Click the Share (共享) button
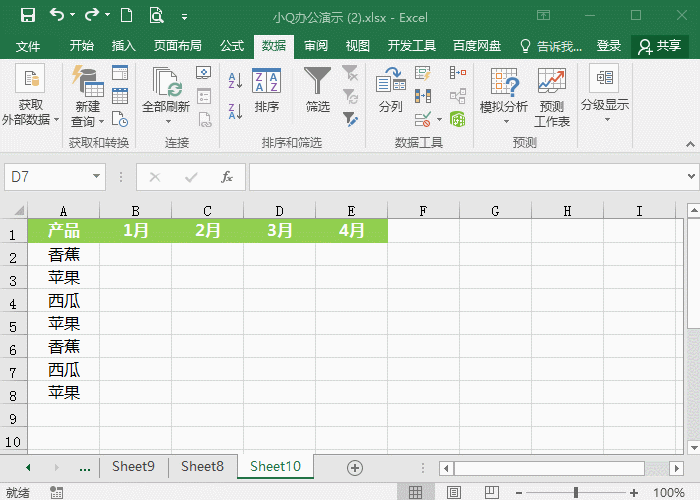Image resolution: width=700 pixels, height=500 pixels. click(660, 46)
